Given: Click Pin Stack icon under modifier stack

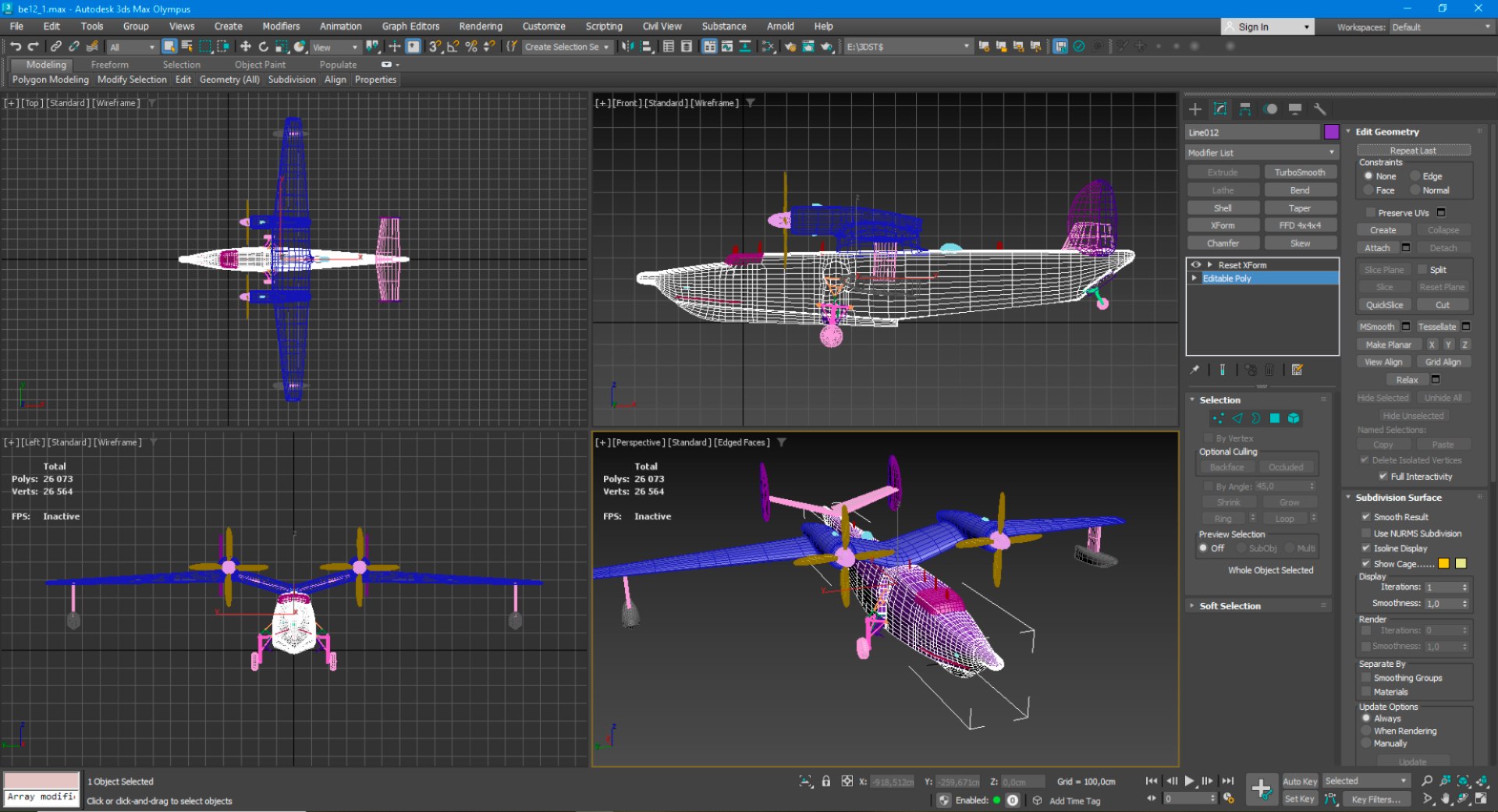Looking at the screenshot, I should click(1194, 371).
